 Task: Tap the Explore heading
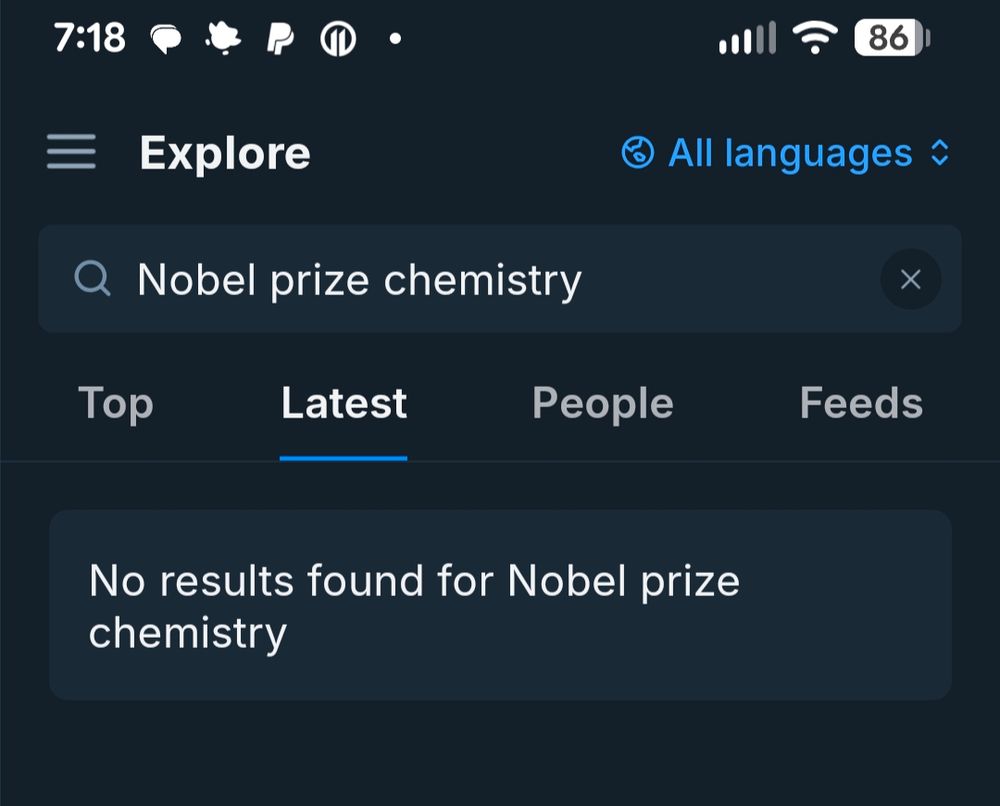tap(224, 153)
